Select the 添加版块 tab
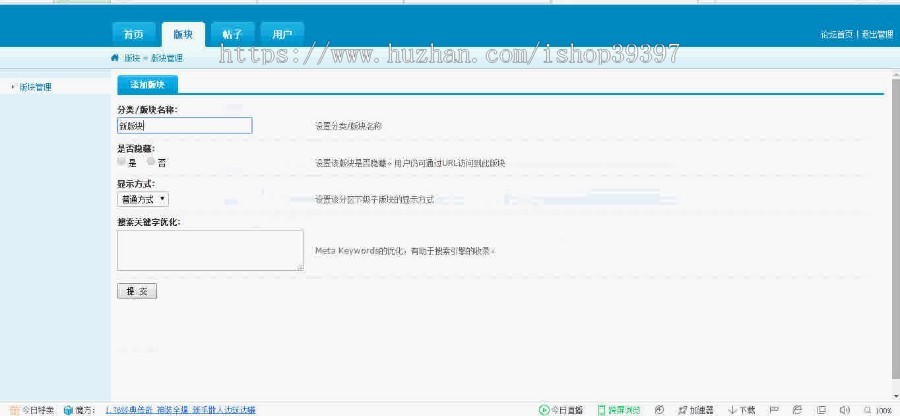 coord(148,84)
